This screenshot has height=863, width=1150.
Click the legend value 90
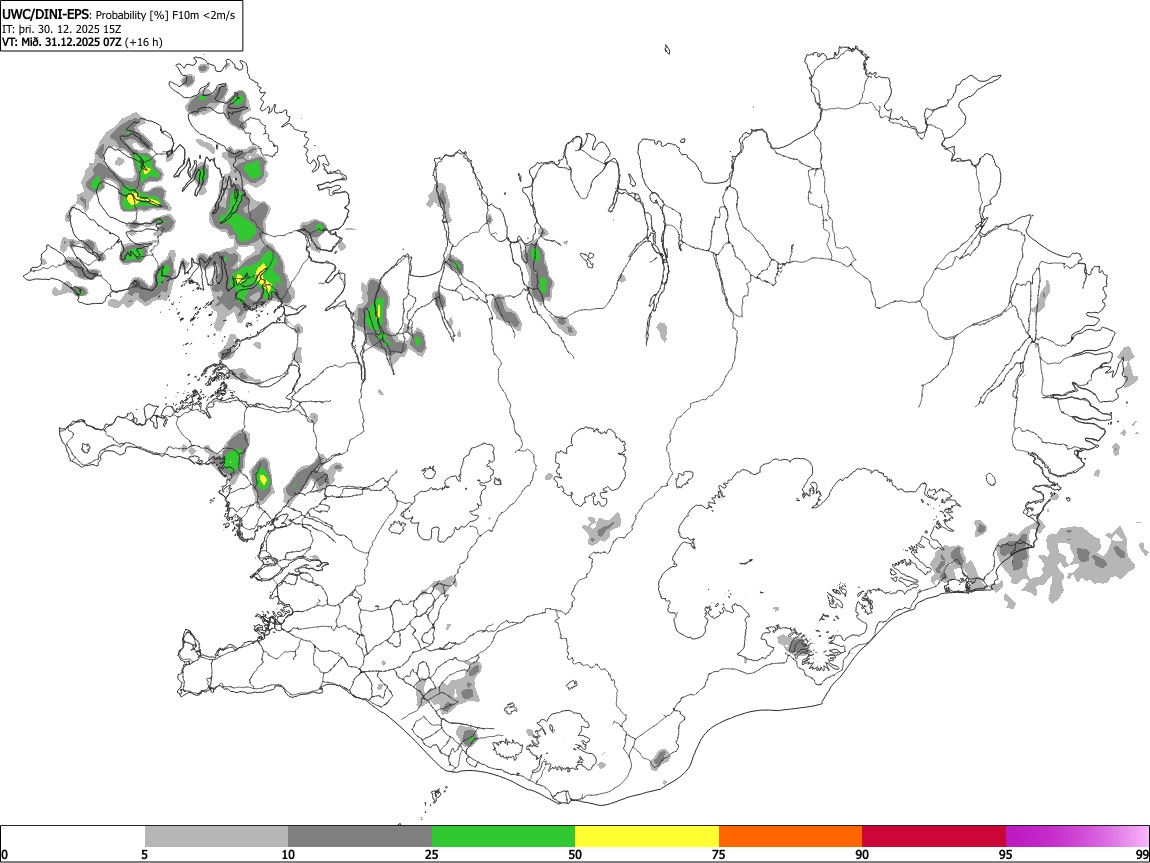[862, 854]
